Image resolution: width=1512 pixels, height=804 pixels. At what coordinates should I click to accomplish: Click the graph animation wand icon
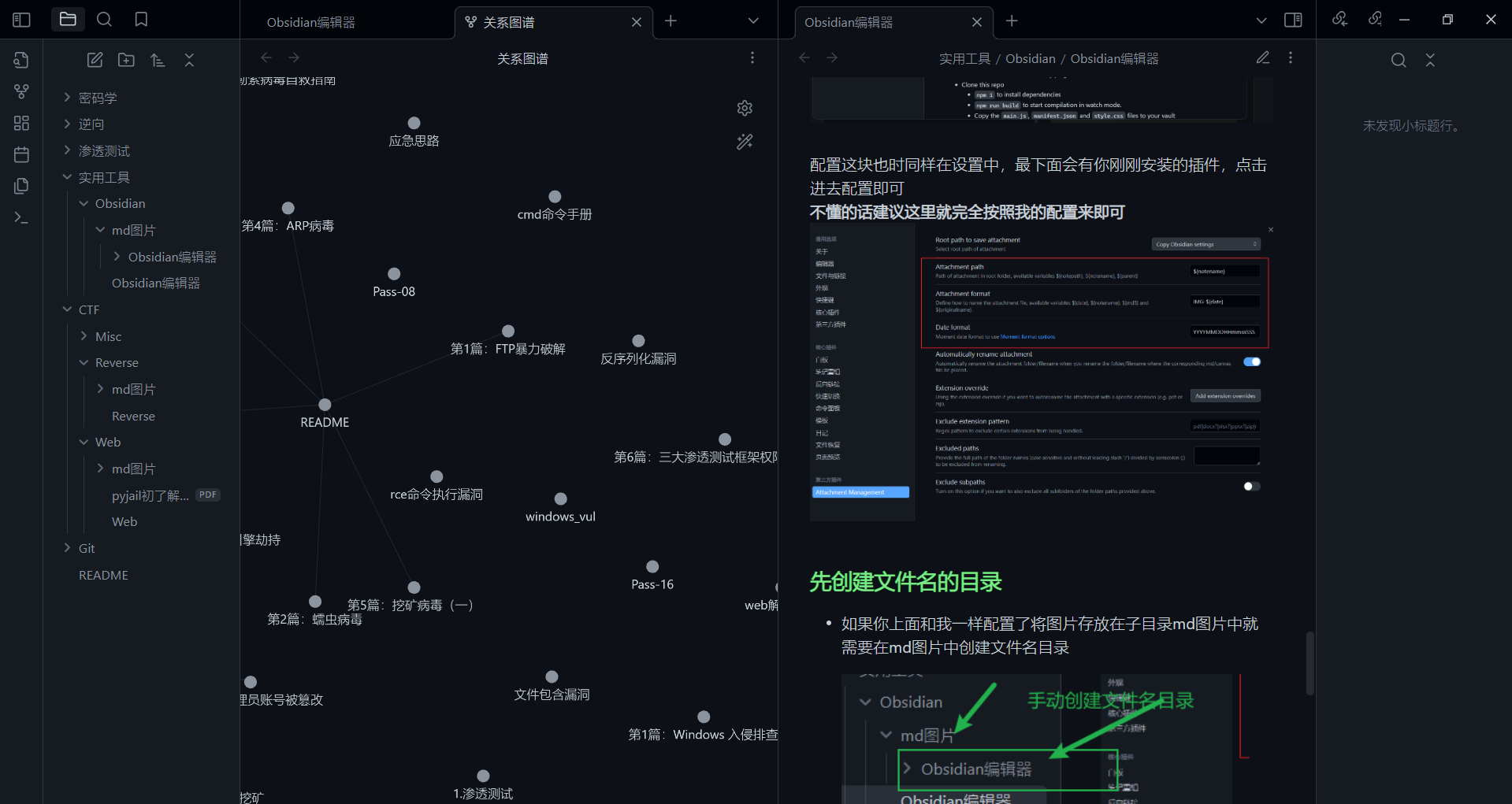745,142
